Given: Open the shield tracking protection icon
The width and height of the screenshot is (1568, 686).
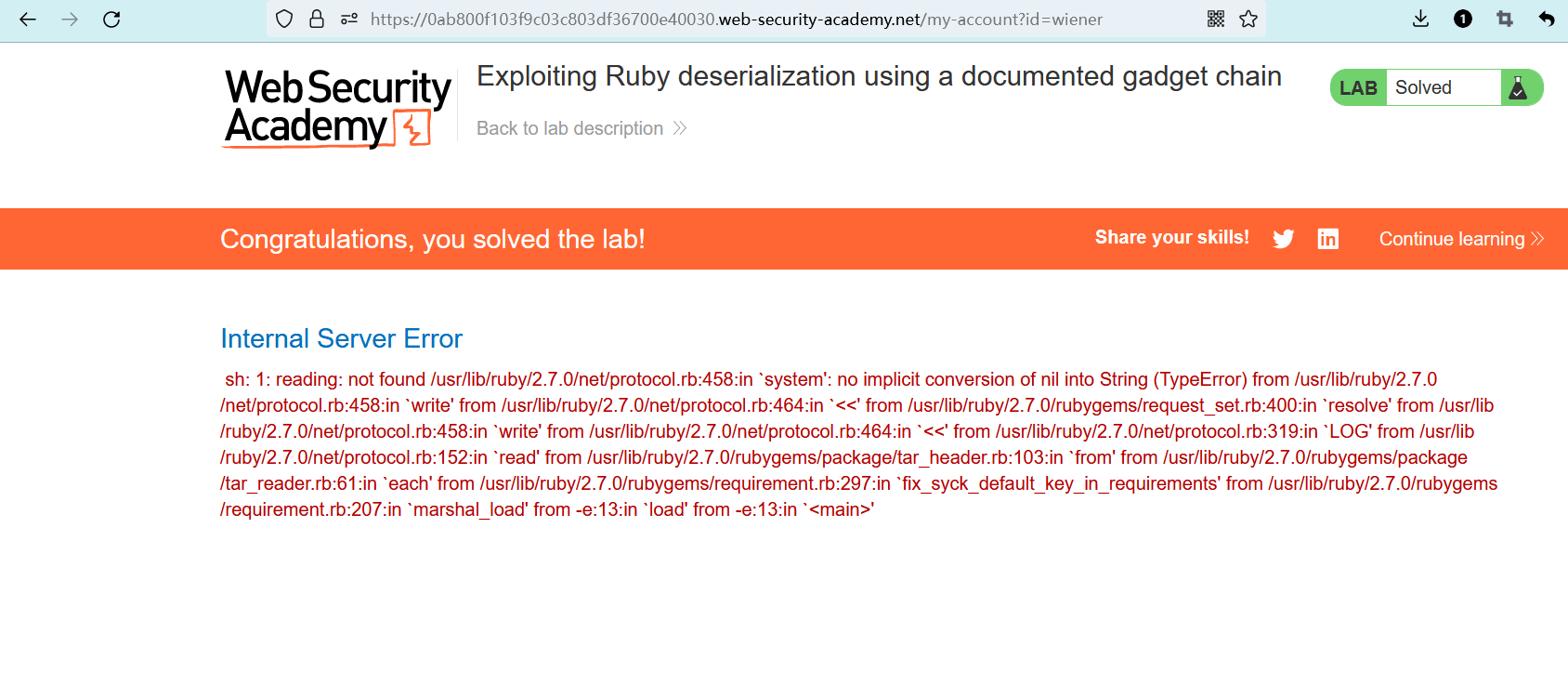Looking at the screenshot, I should [x=284, y=20].
